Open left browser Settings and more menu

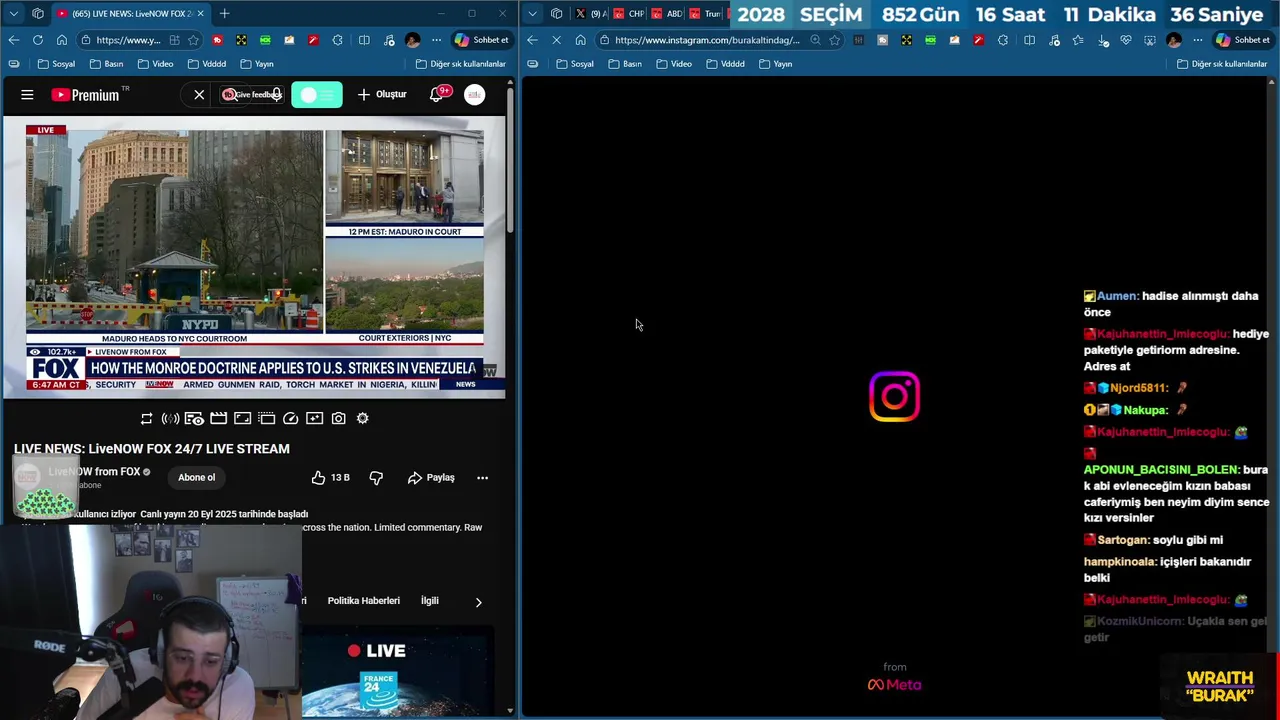click(x=436, y=40)
